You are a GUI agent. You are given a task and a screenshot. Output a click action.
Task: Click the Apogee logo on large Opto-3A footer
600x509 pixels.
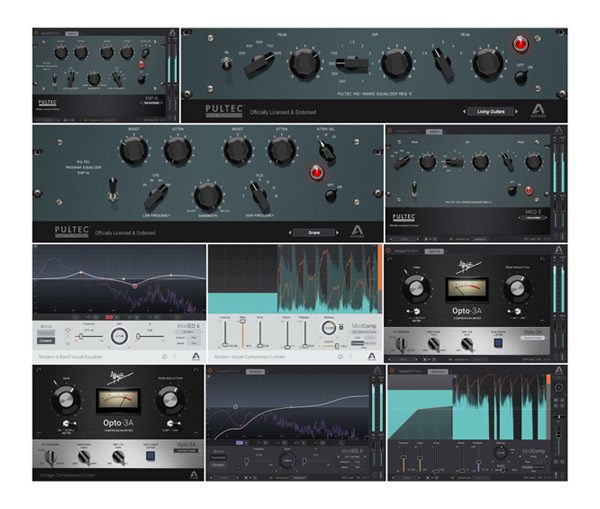[194, 475]
